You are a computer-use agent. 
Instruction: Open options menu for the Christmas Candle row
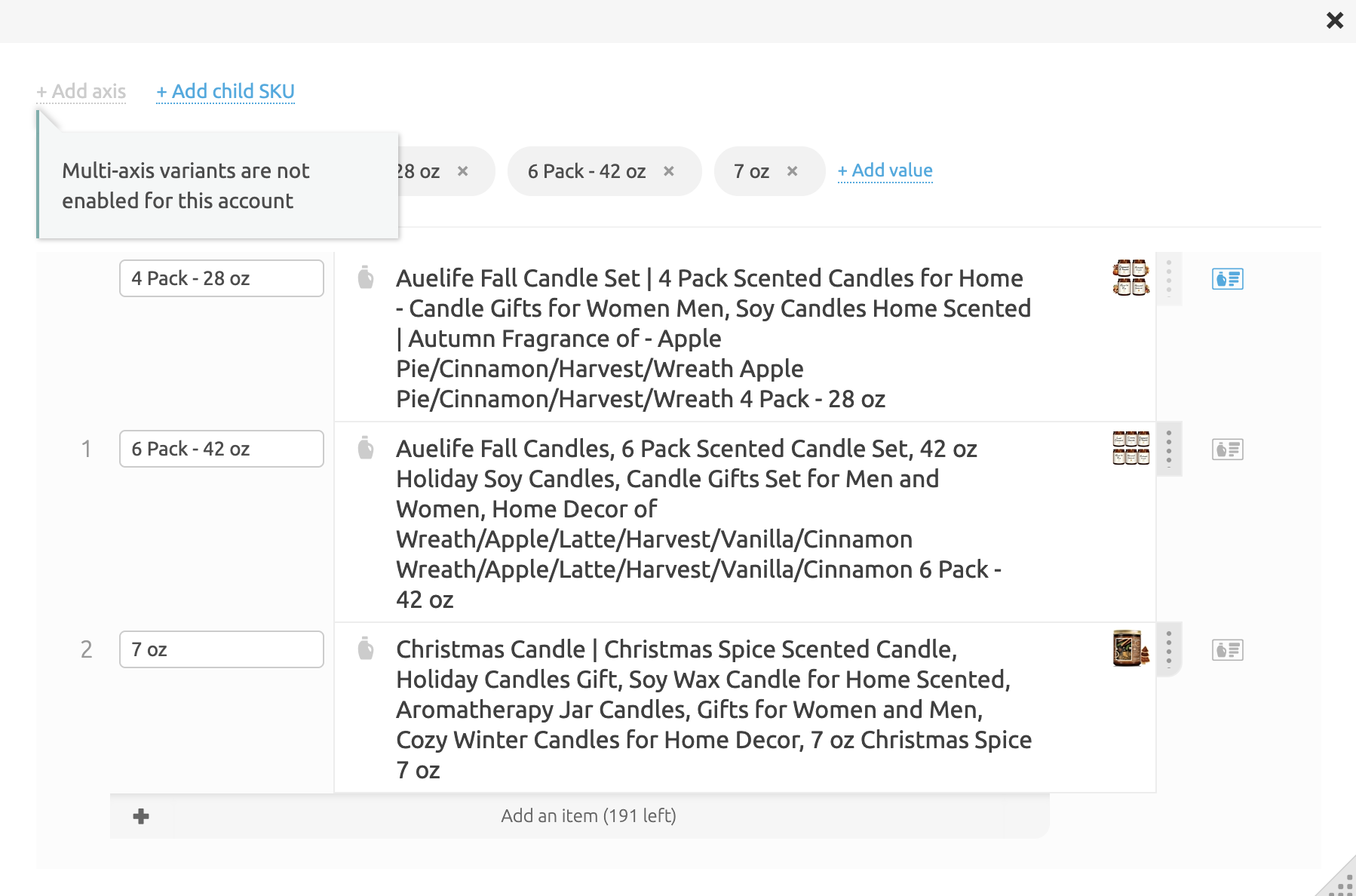[x=1169, y=649]
